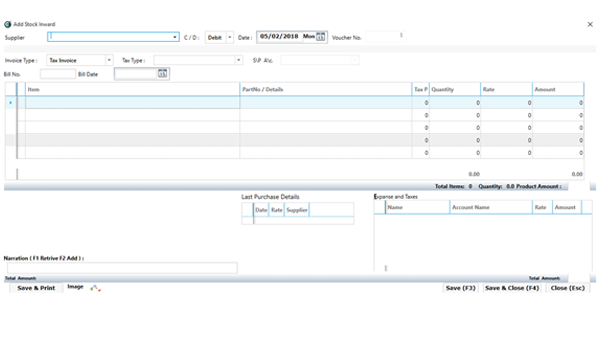Click the fourth row shaded Item cell
600x361 pixels.
click(132, 140)
